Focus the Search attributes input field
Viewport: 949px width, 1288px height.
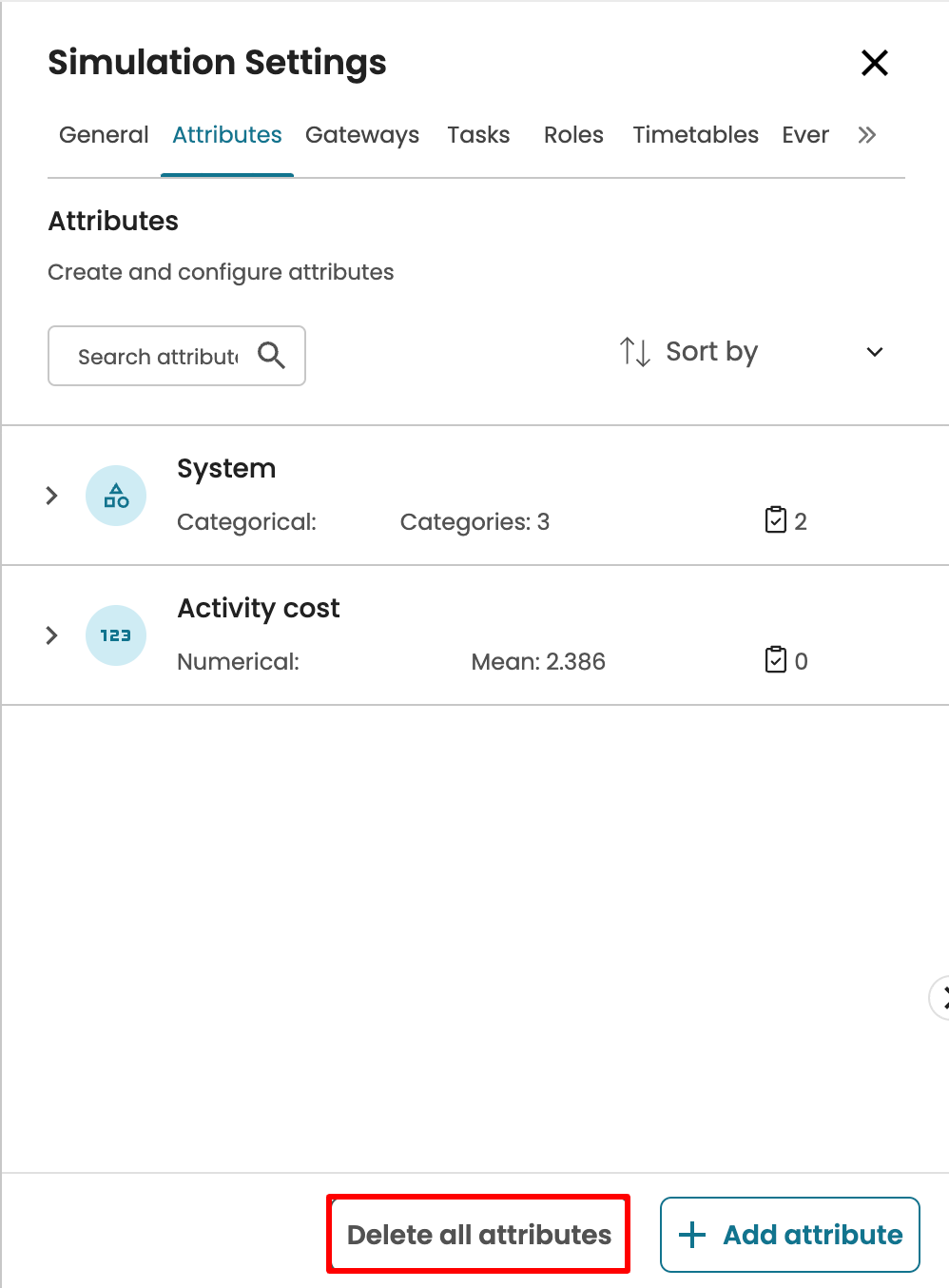[157, 357]
